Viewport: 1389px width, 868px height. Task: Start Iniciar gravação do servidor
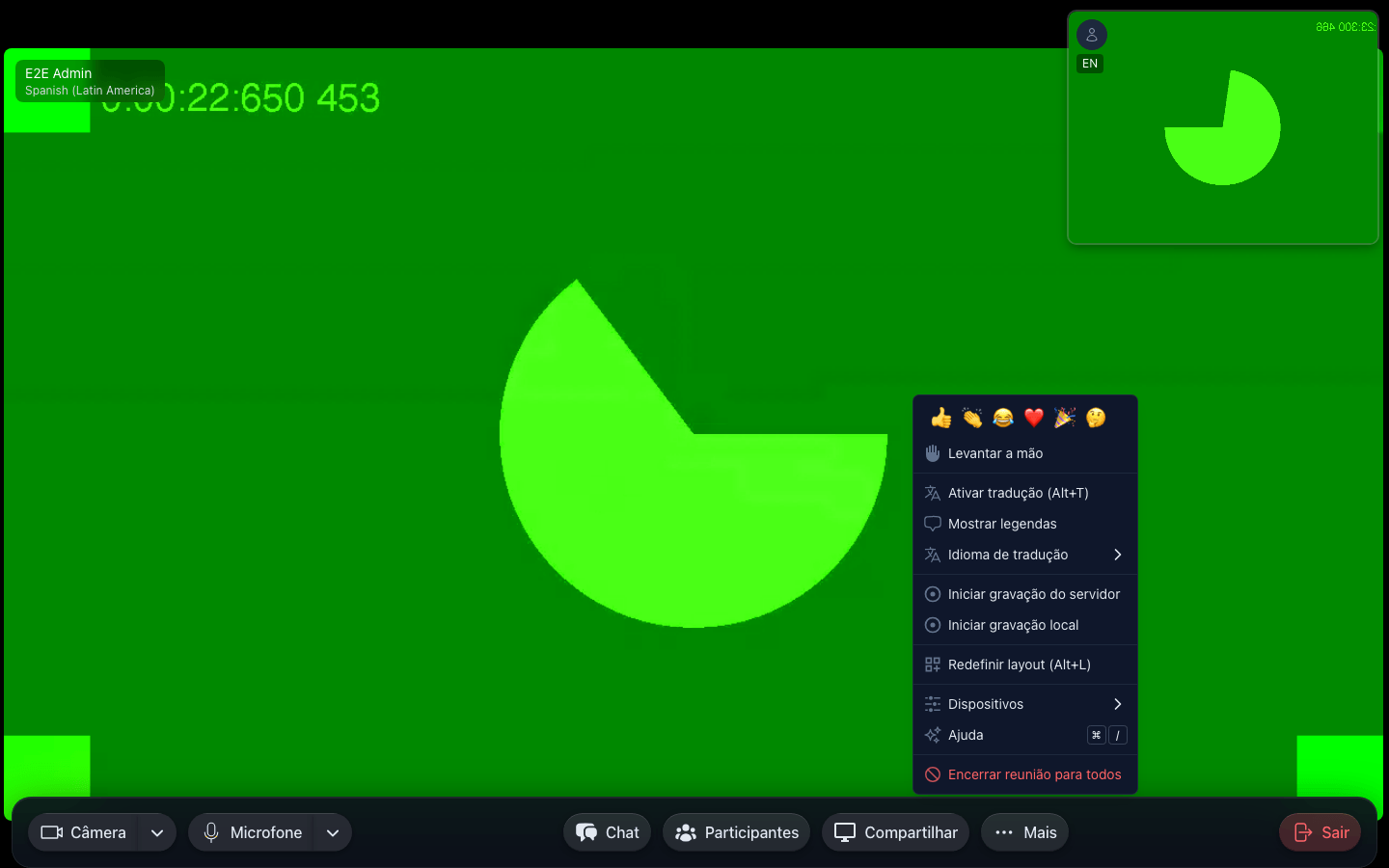click(x=1025, y=594)
